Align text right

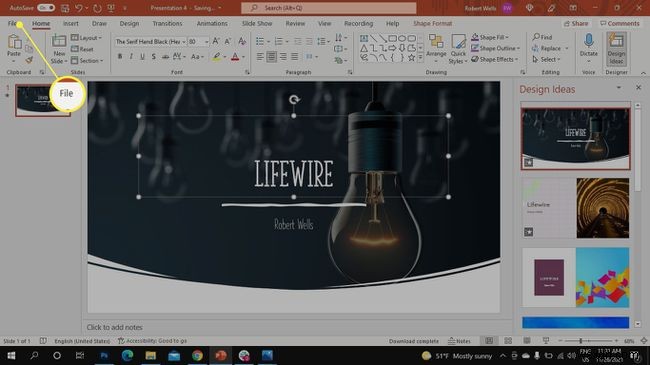pos(283,57)
